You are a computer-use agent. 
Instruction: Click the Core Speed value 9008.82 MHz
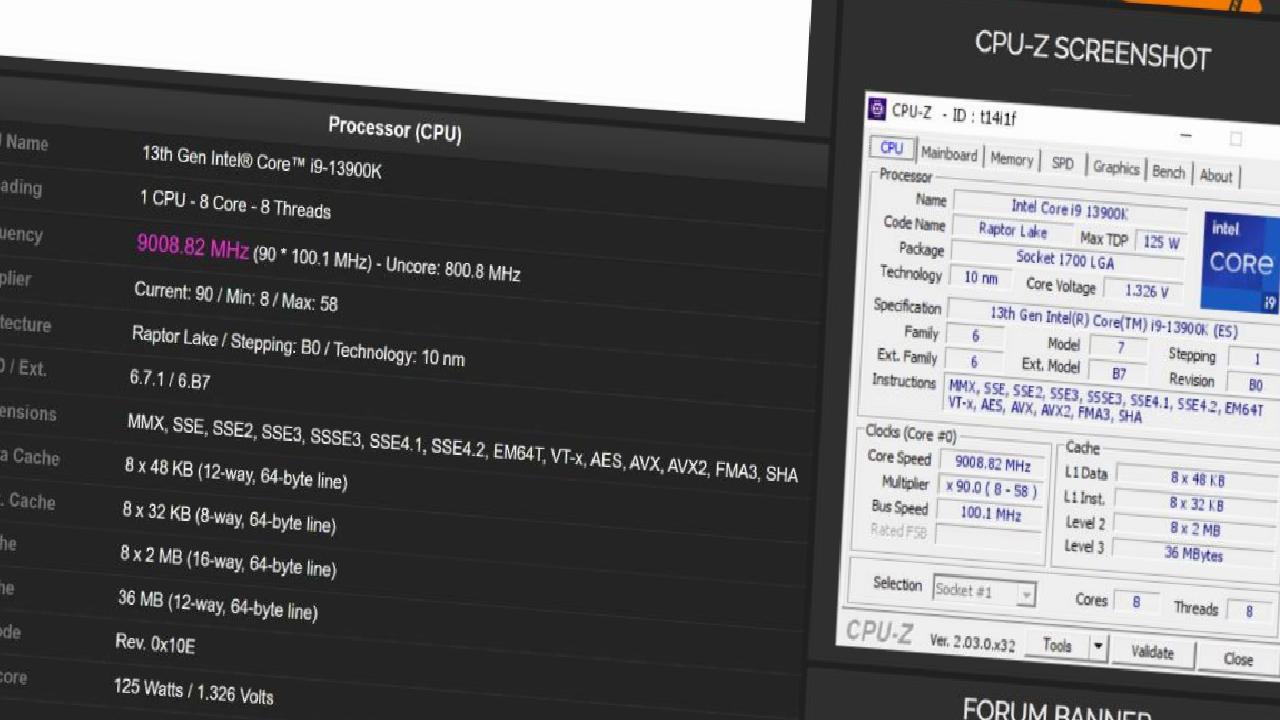[x=992, y=464]
